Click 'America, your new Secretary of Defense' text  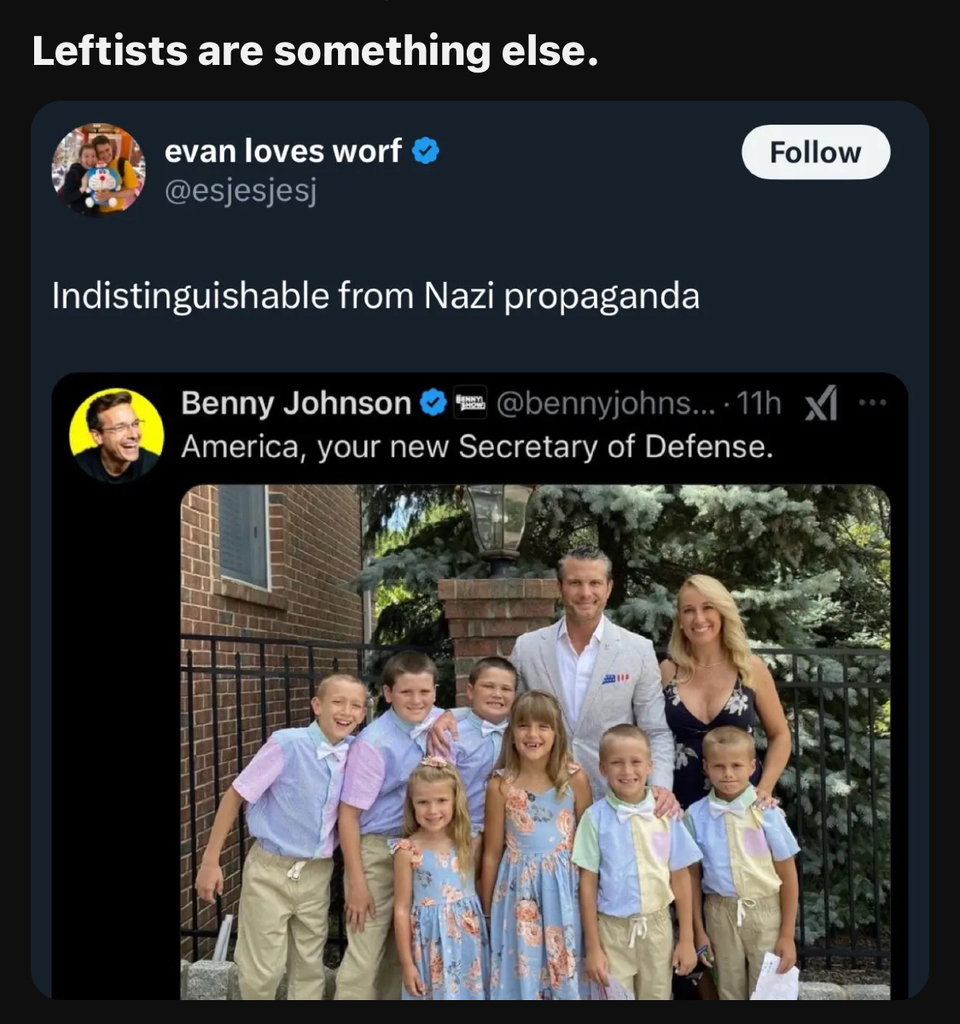[476, 446]
